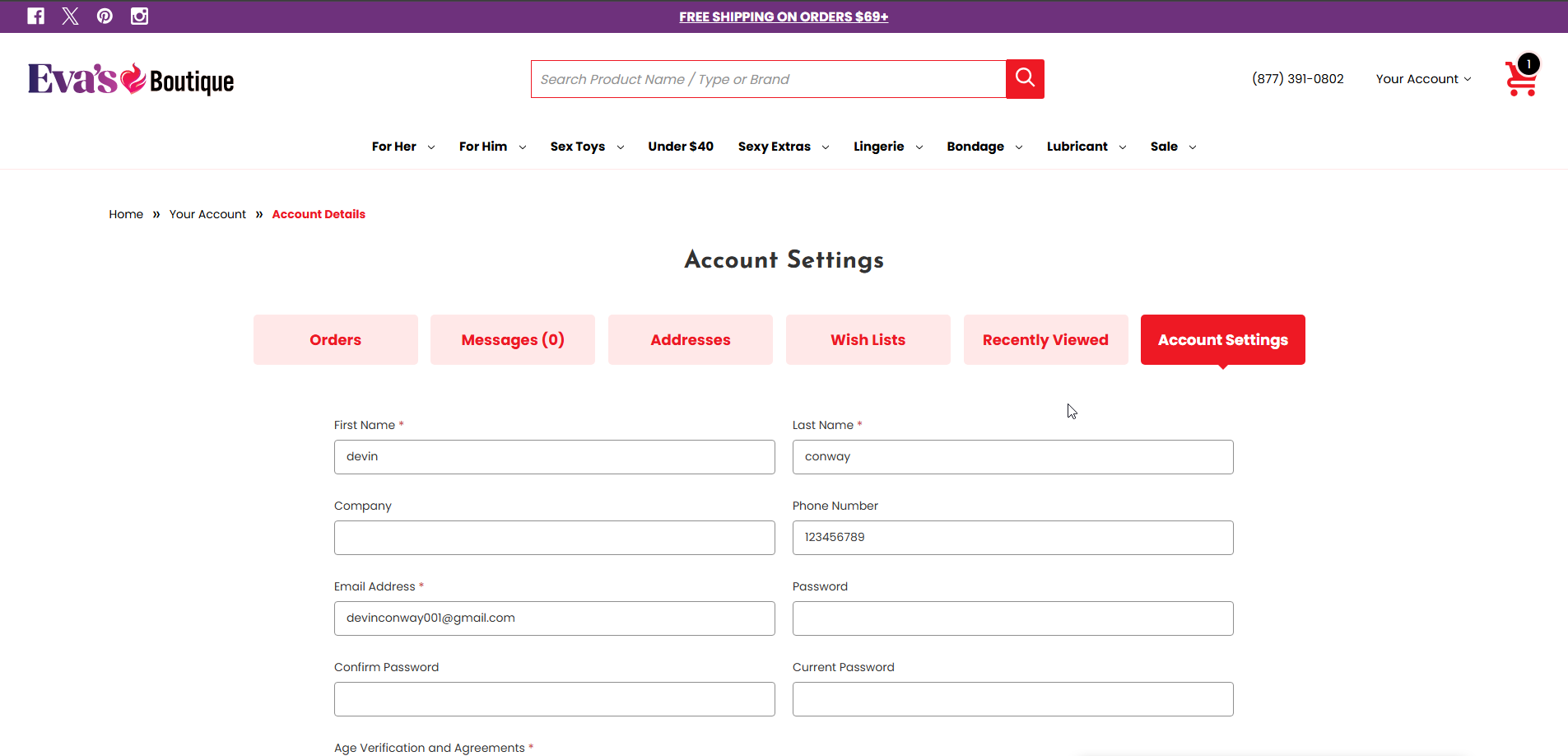Viewport: 1568px width, 756px height.
Task: Go to Home breadcrumb link
Action: pyautogui.click(x=126, y=214)
